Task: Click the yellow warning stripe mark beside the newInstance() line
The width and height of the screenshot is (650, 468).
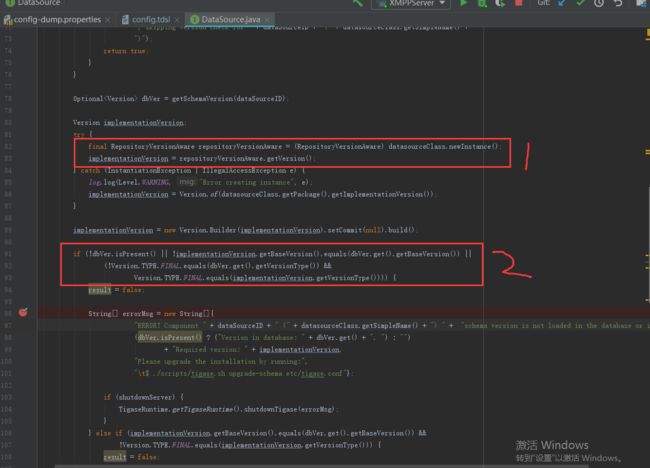Action: coord(647,152)
